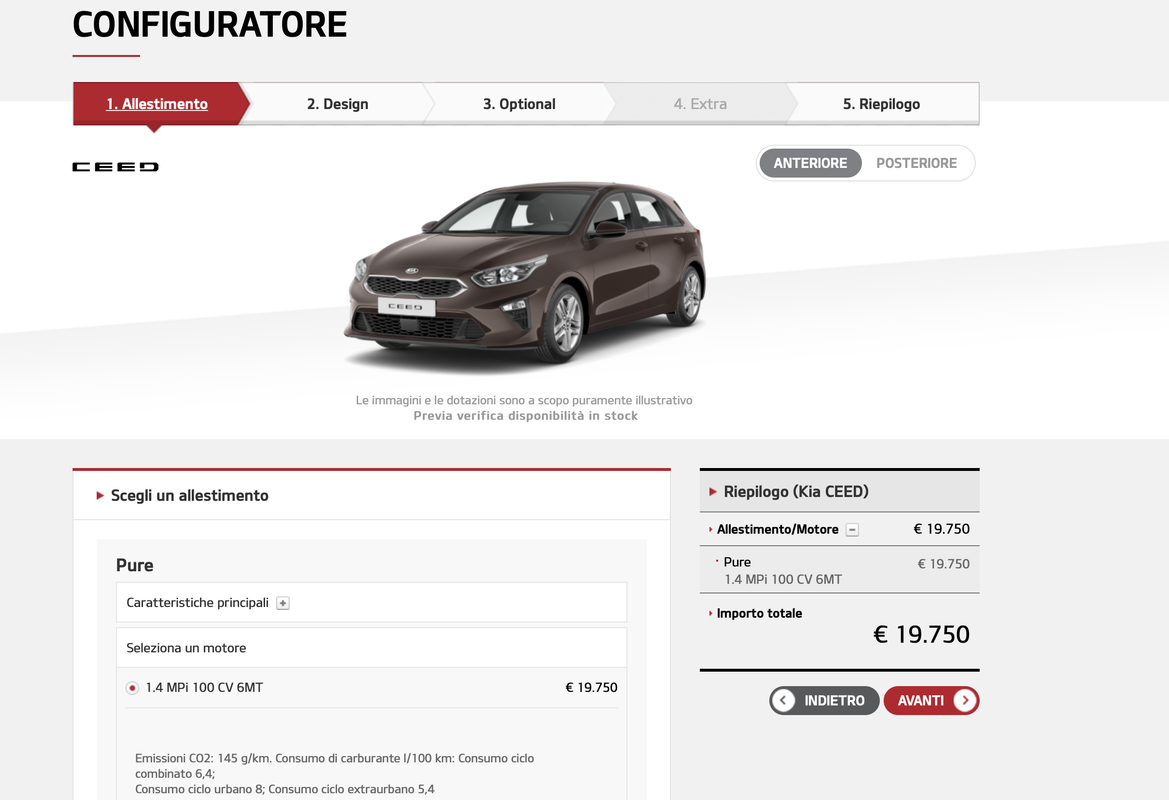The width and height of the screenshot is (1169, 800).
Task: Click the Pure trim heading
Action: [x=135, y=565]
